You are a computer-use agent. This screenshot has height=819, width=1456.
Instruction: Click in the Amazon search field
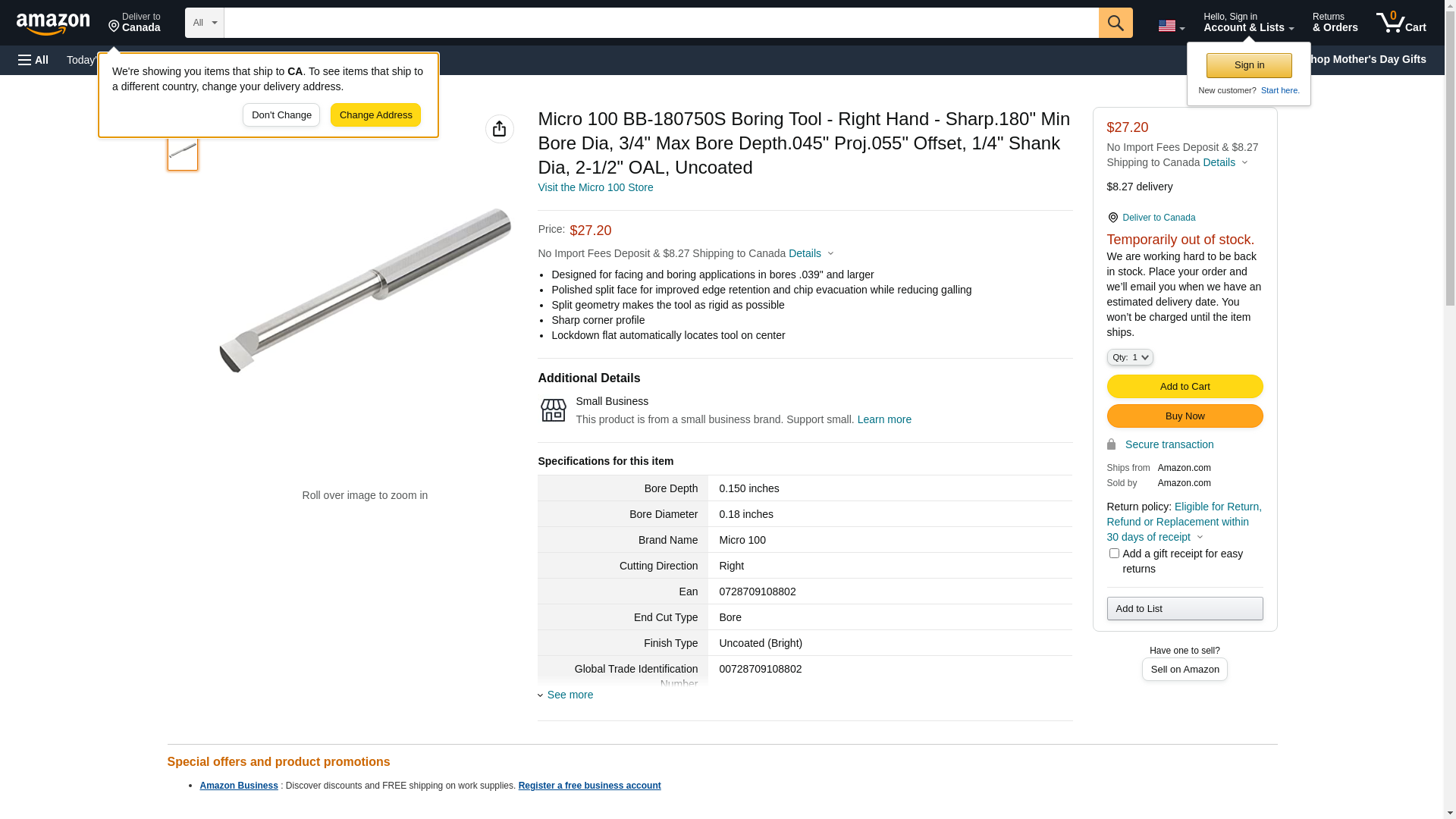click(661, 23)
